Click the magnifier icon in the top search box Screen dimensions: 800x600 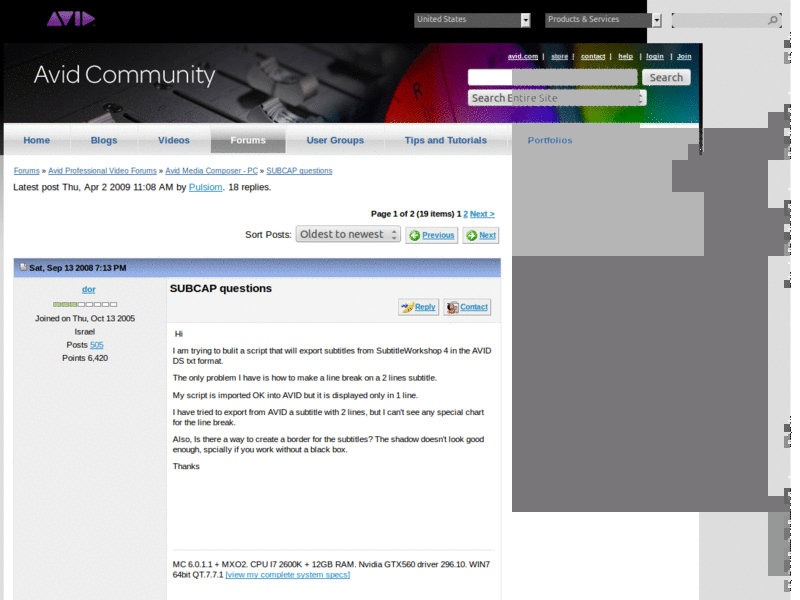pyautogui.click(x=773, y=20)
